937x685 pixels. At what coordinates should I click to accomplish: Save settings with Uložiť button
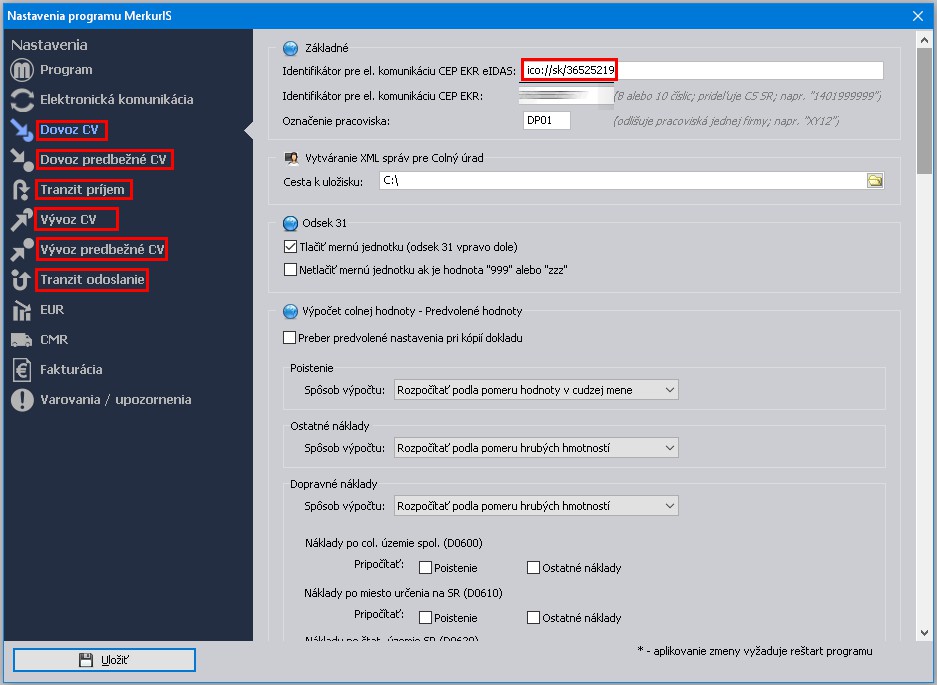[105, 660]
